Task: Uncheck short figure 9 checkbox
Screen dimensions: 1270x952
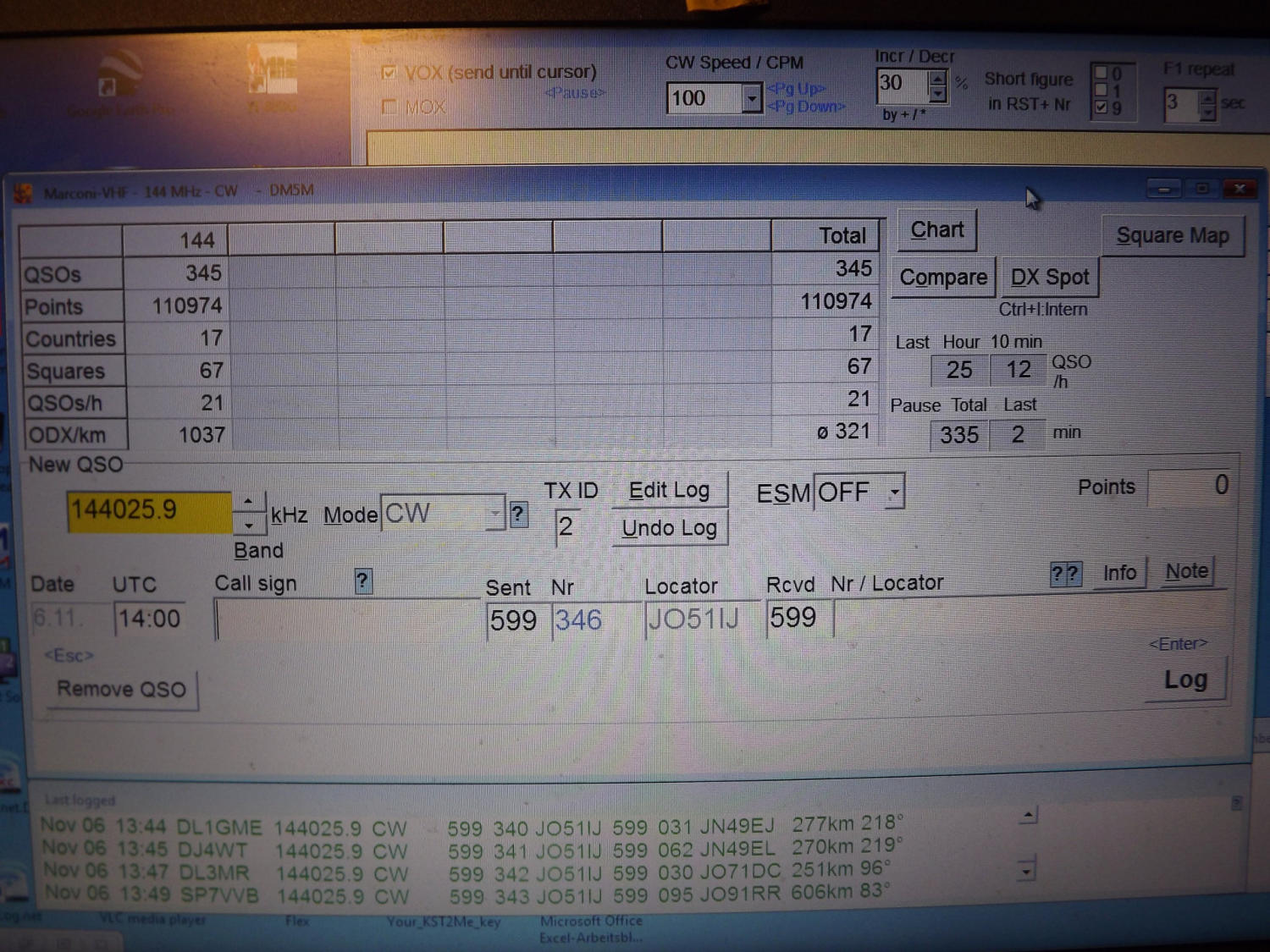Action: pyautogui.click(x=1101, y=107)
